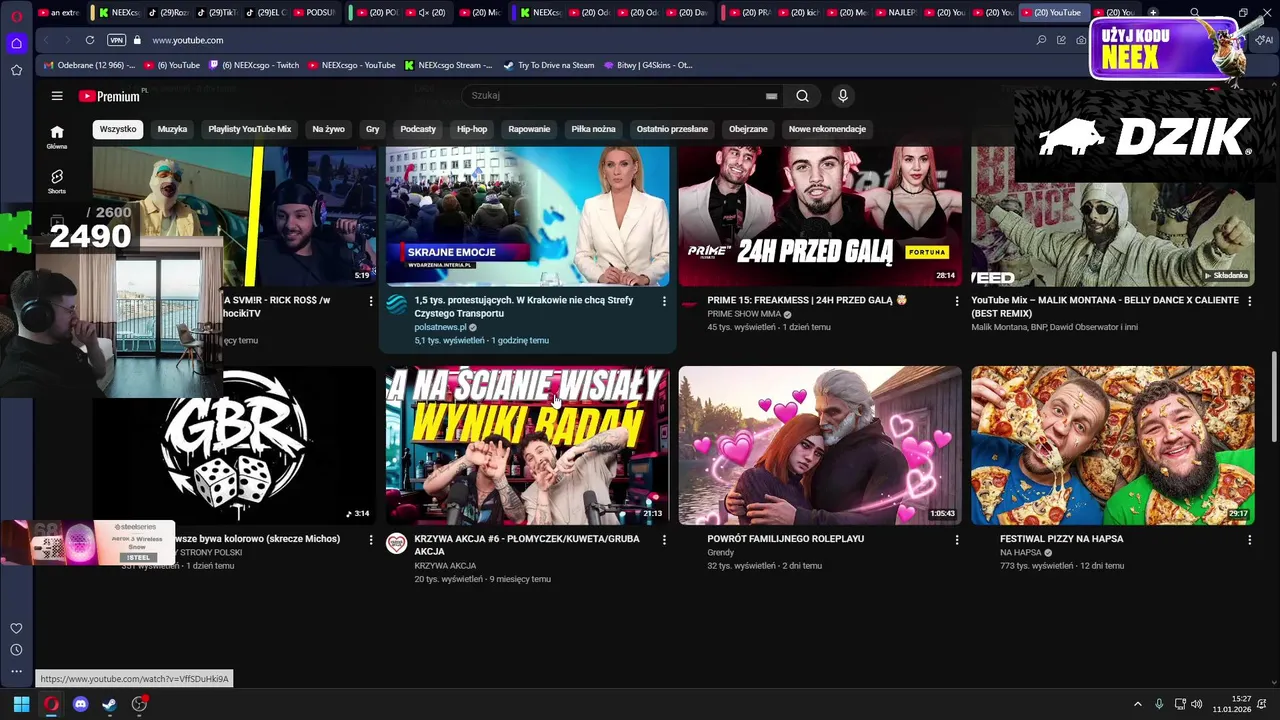Open Opera sidebar history clock icon
Viewport: 1280px width, 720px height.
[16, 650]
